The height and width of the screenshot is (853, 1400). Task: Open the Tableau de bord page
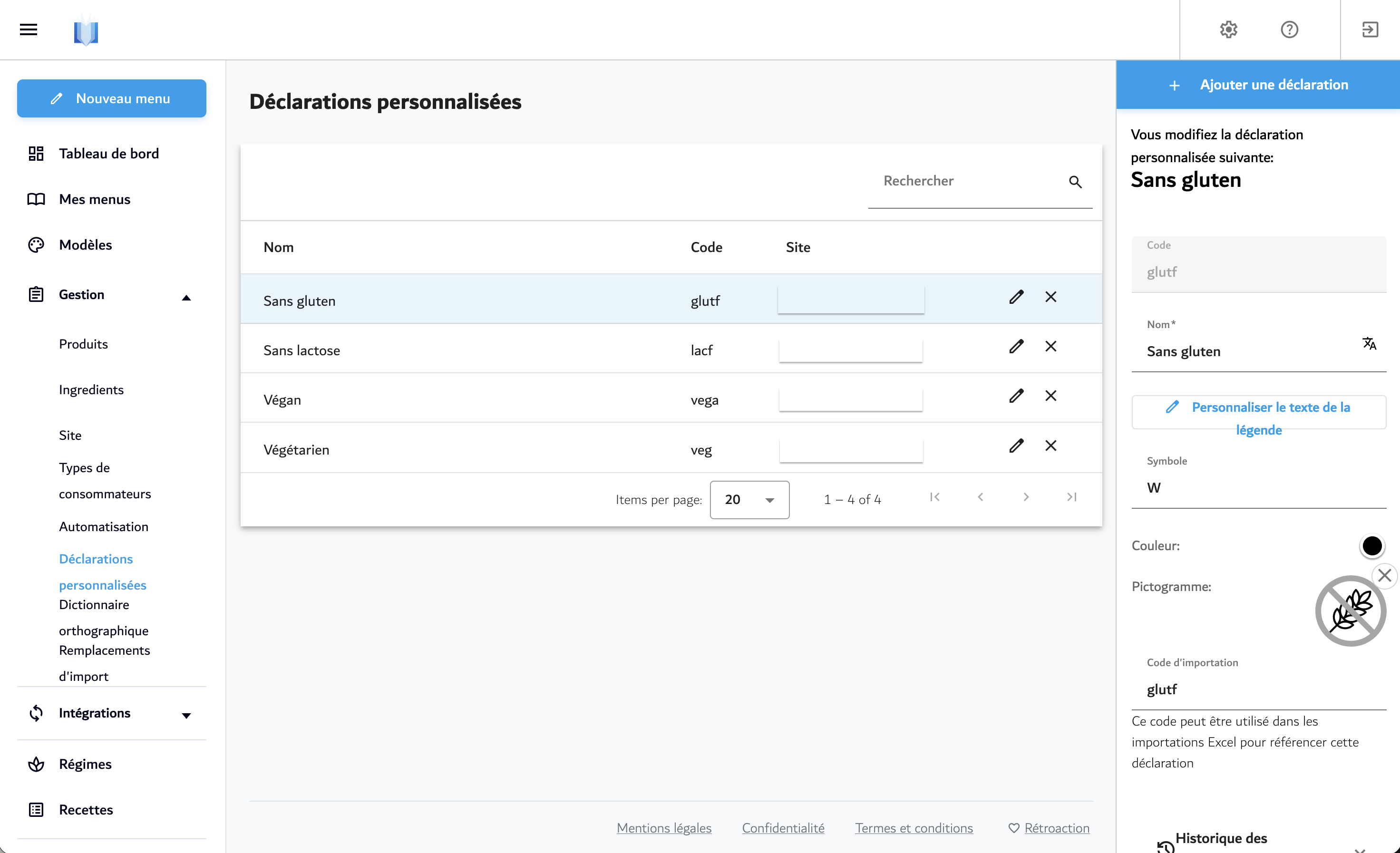(x=109, y=153)
